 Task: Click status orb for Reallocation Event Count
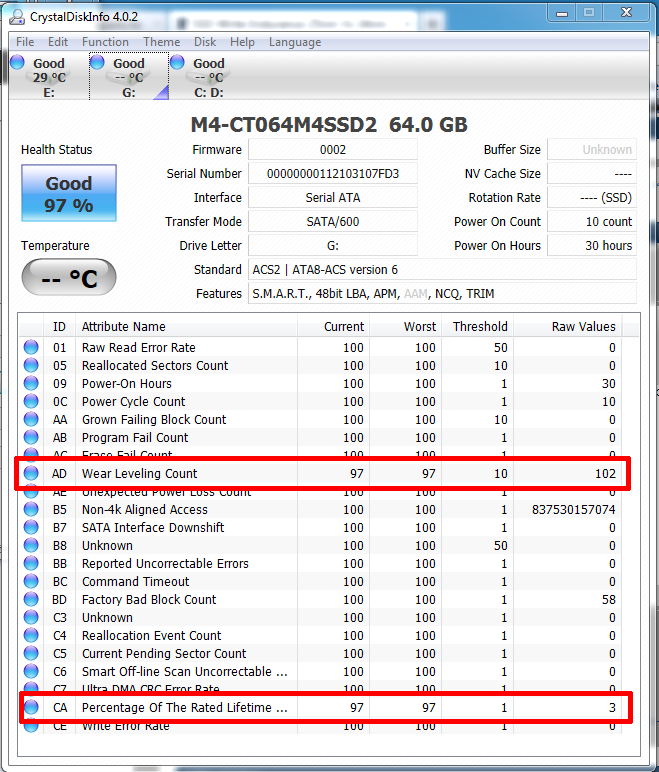click(31, 635)
